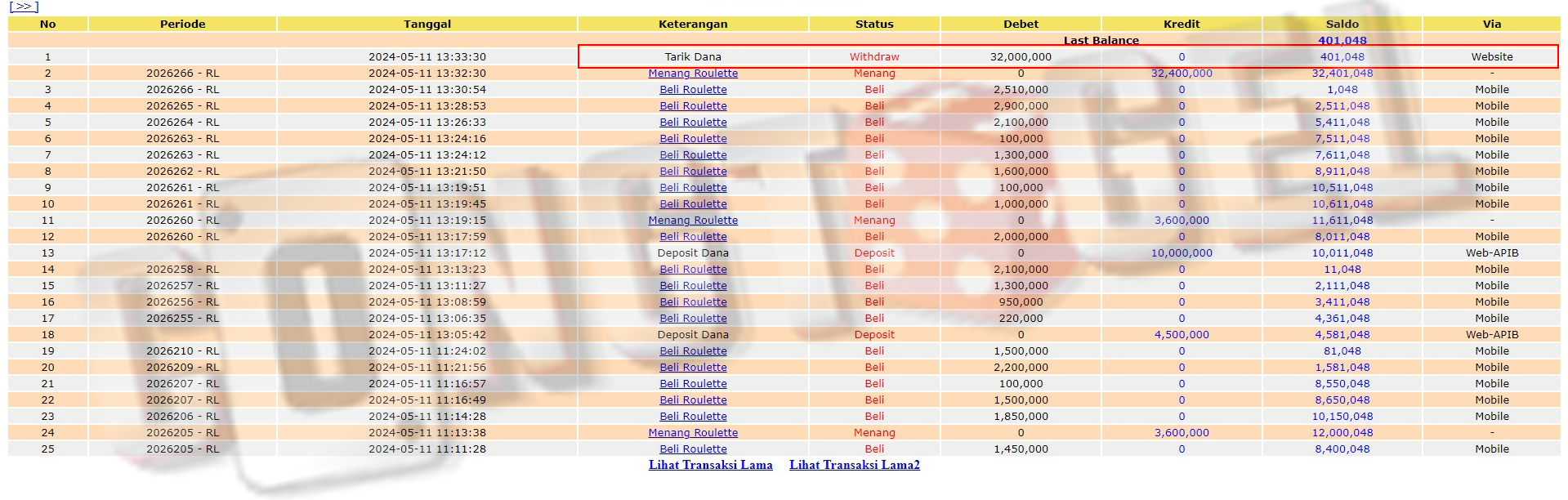Open the Lihat Transaksi Lama2 link
Image resolution: width=1568 pixels, height=500 pixels.
click(x=854, y=465)
